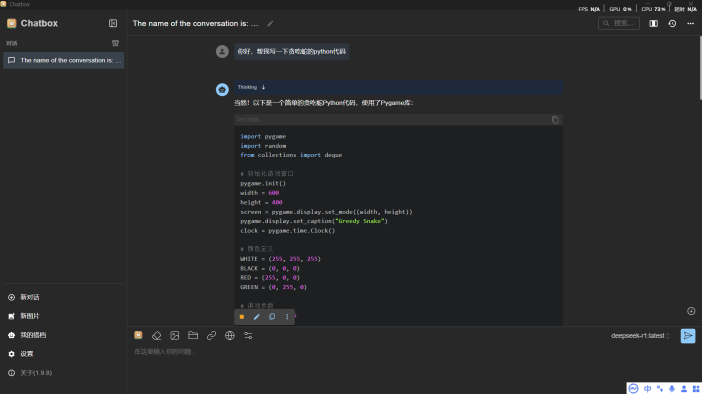Jump to bottom with the down-arrow circle

tap(691, 311)
